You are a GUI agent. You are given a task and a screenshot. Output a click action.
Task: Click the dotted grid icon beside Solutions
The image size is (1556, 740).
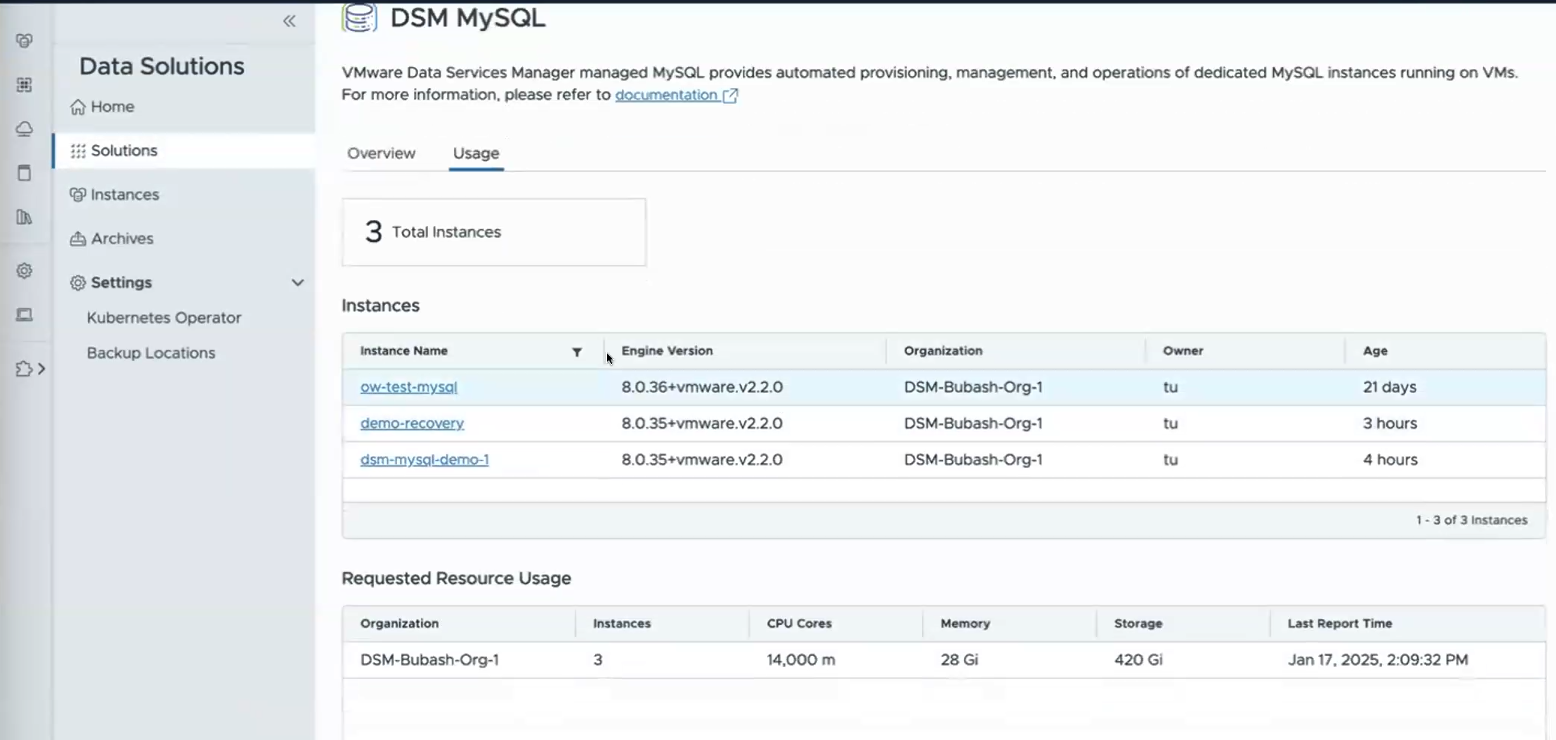click(78, 151)
